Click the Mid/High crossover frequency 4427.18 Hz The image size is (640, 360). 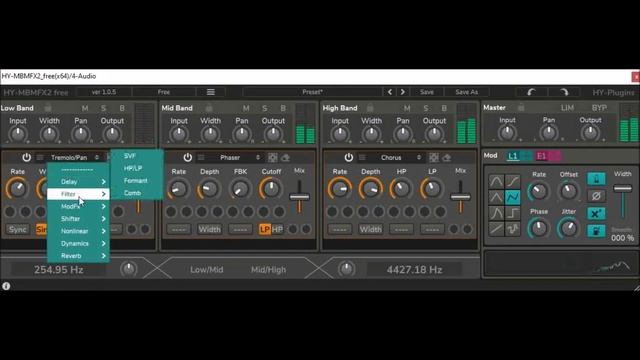pyautogui.click(x=414, y=270)
